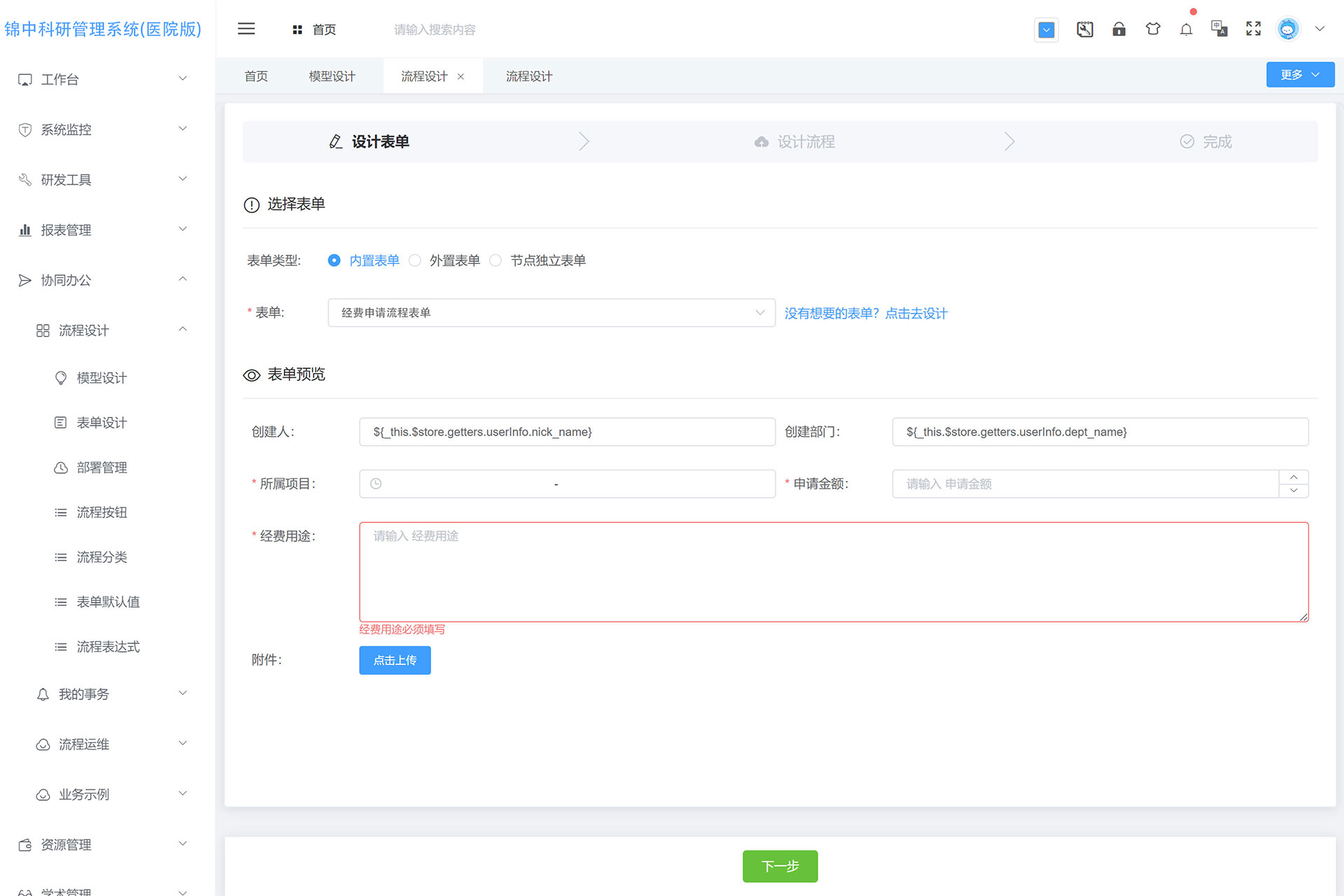1344x896 pixels.
Task: Click the theme T-shirt icon
Action: click(x=1152, y=29)
